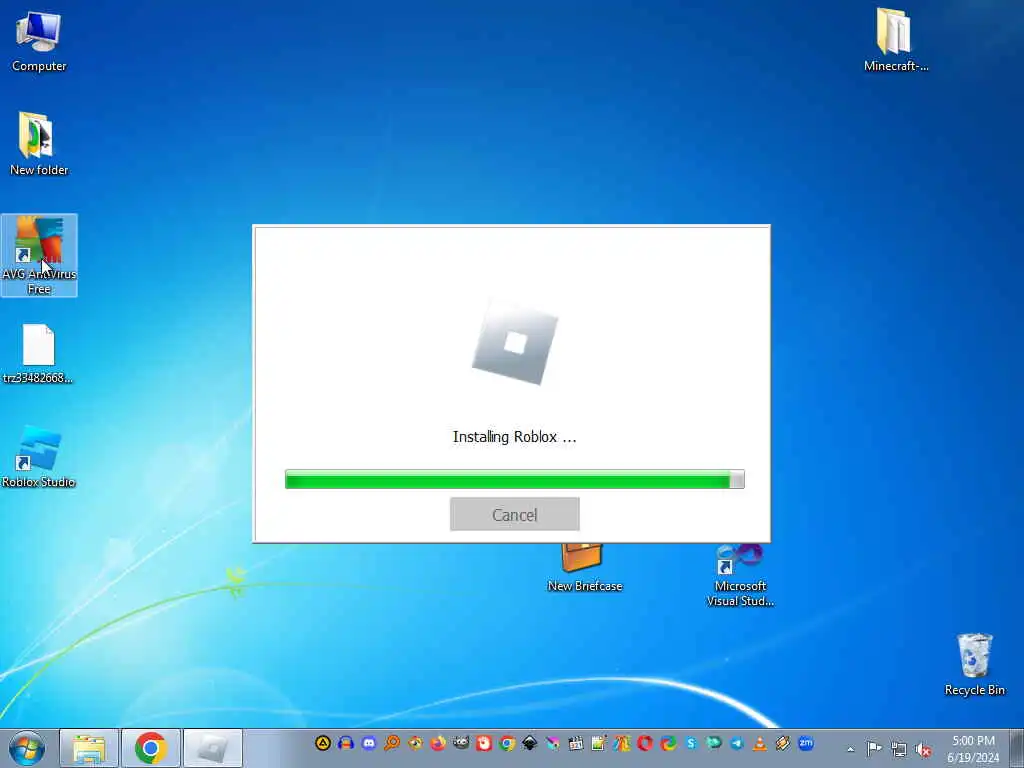Open the orange magnifier search icon
This screenshot has height=768, width=1024.
392,743
